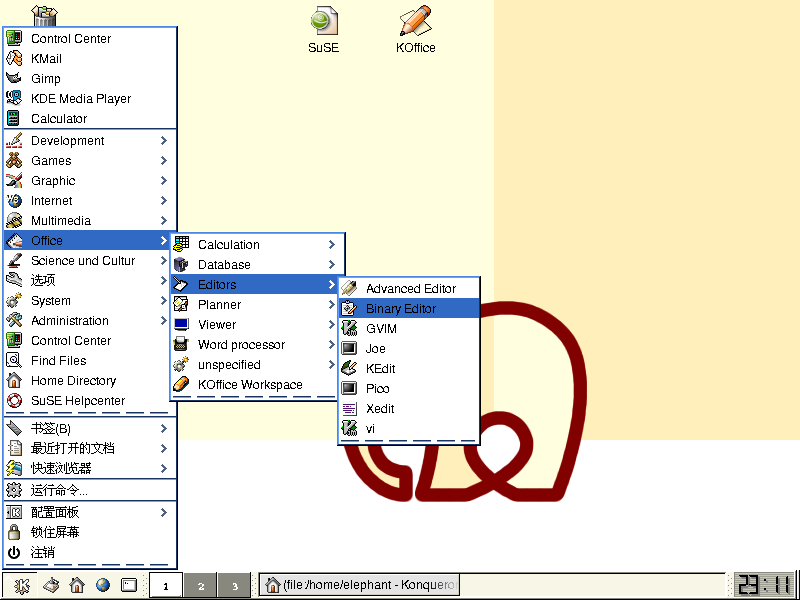Select Pico in the Editors submenu
This screenshot has width=800, height=600.
(409, 388)
